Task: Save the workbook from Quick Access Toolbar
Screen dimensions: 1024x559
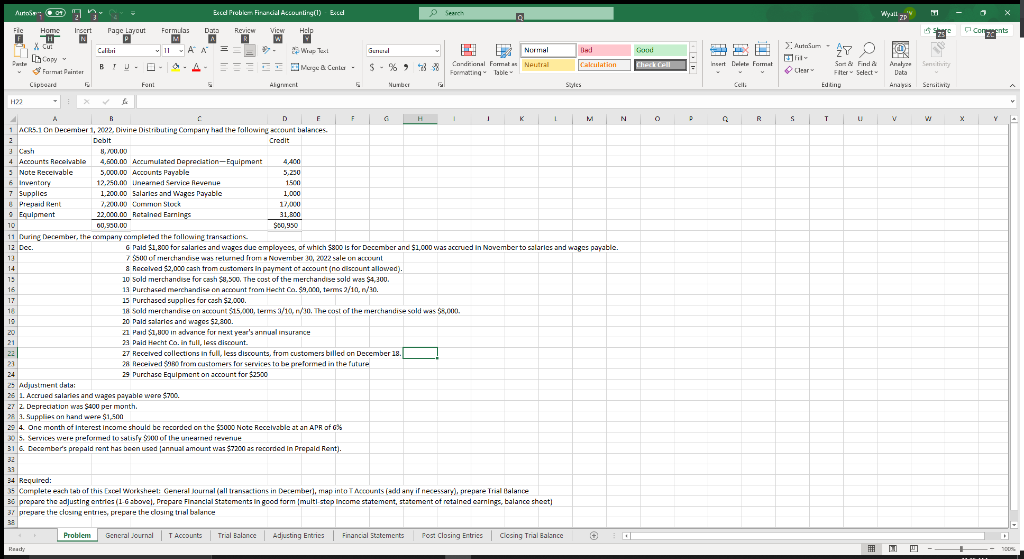Action: click(76, 12)
